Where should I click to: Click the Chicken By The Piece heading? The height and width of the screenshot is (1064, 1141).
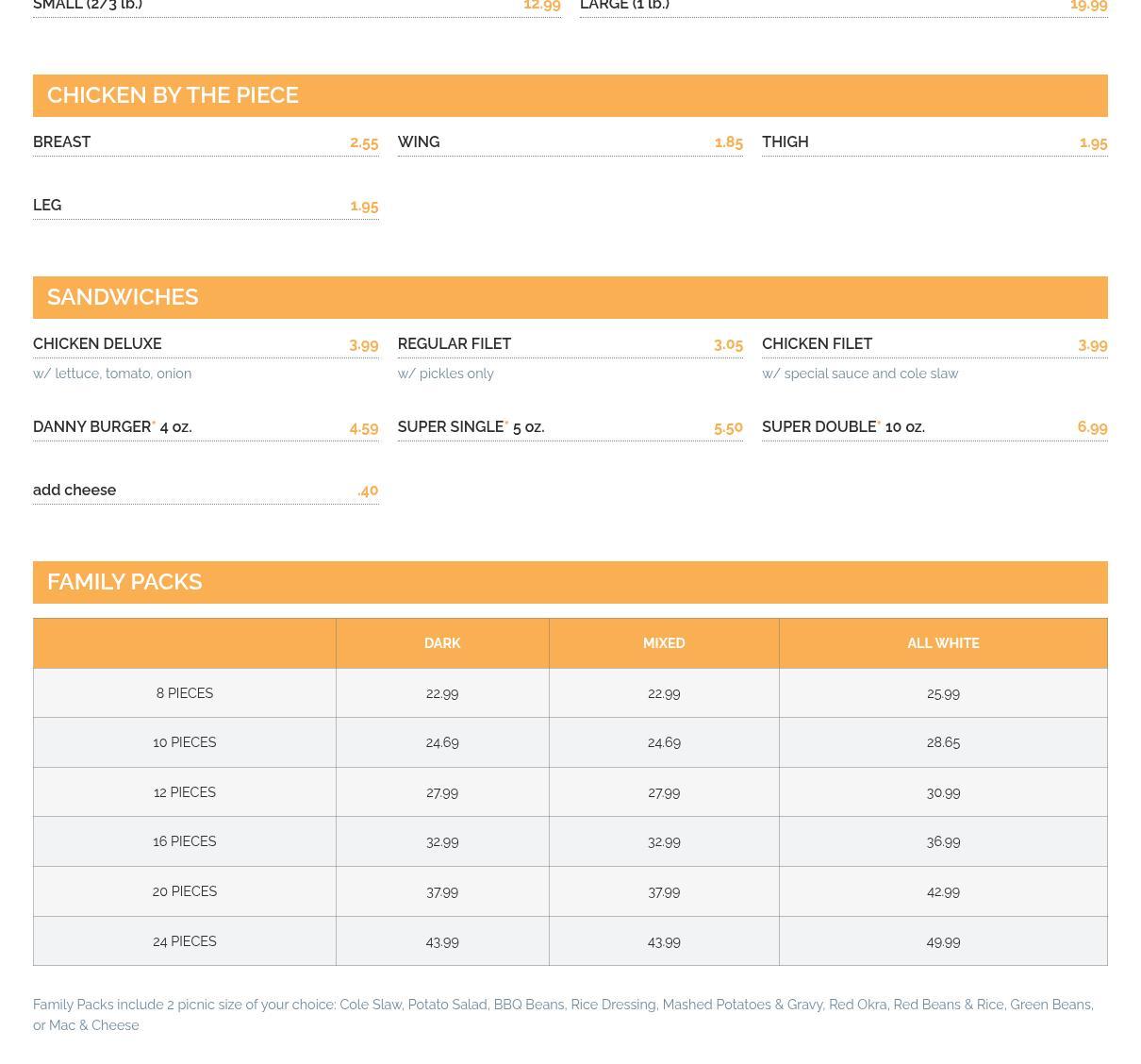(x=173, y=95)
